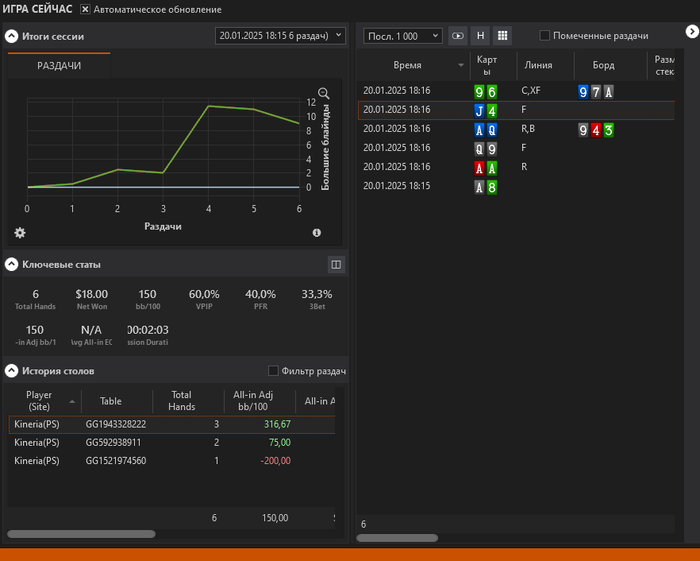Collapse the История столов section
The height and width of the screenshot is (561, 700).
pyautogui.click(x=12, y=371)
